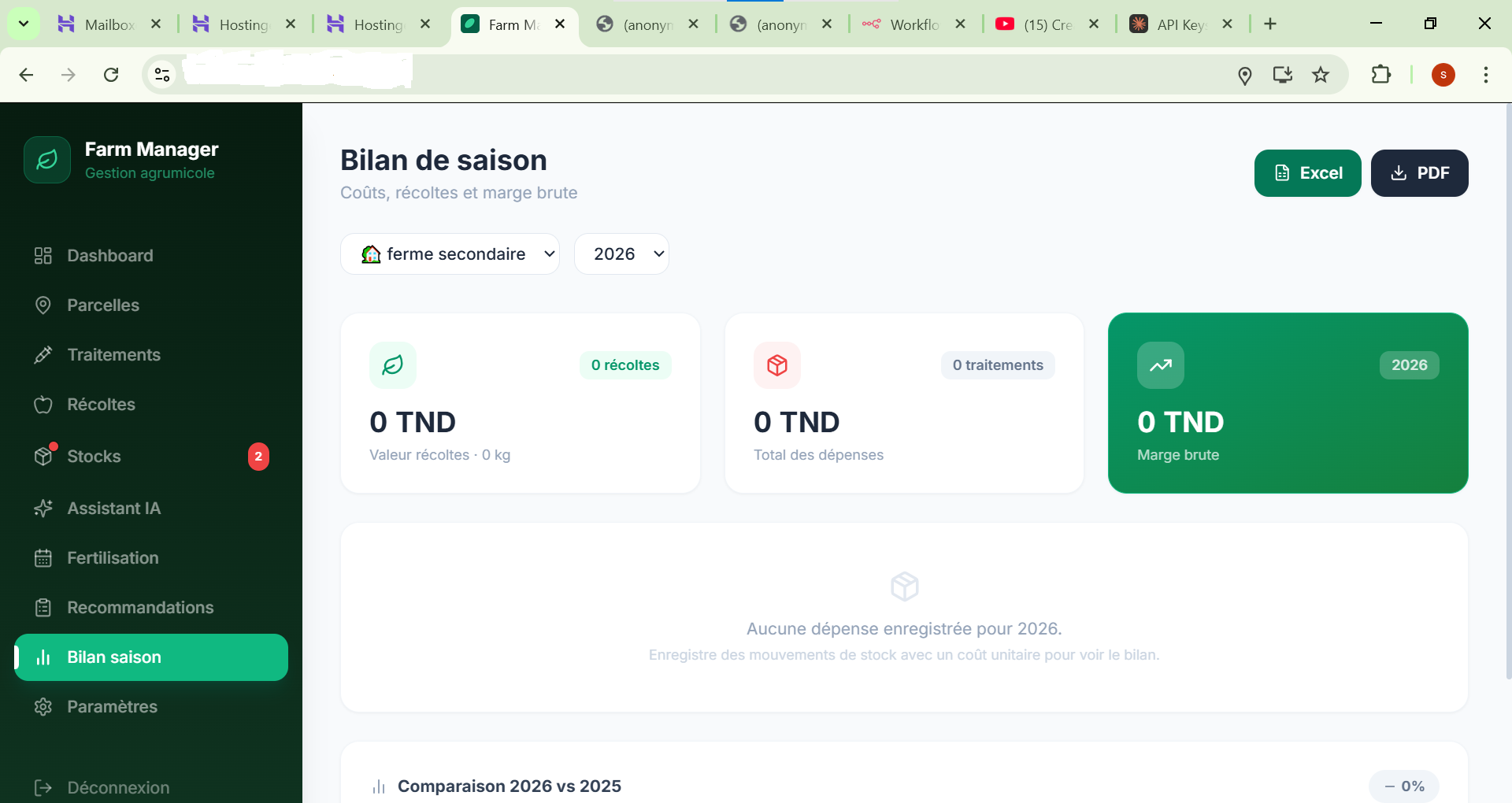Select the Parcelles map pin icon
The height and width of the screenshot is (803, 1512).
click(43, 305)
